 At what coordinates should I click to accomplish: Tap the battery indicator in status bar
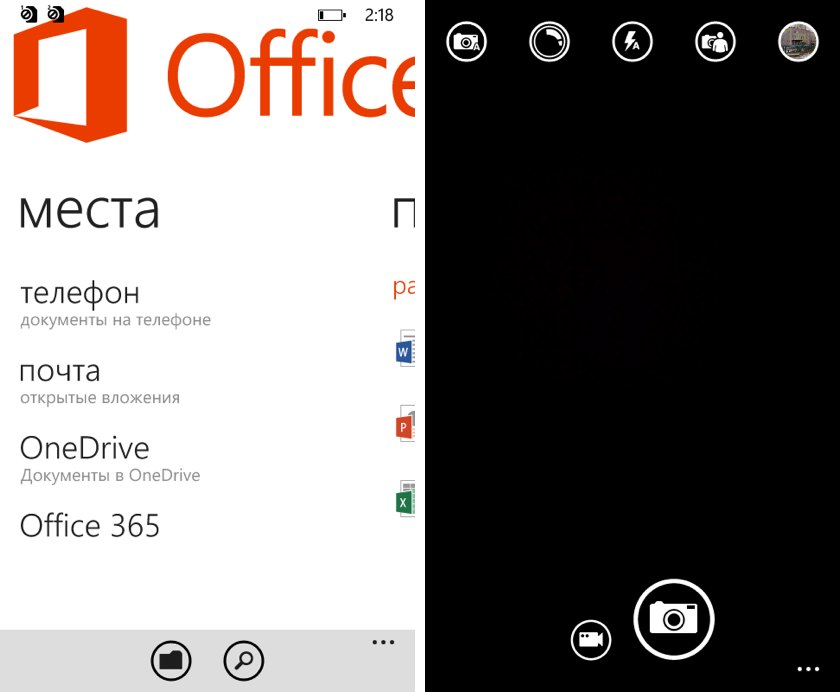(x=332, y=15)
